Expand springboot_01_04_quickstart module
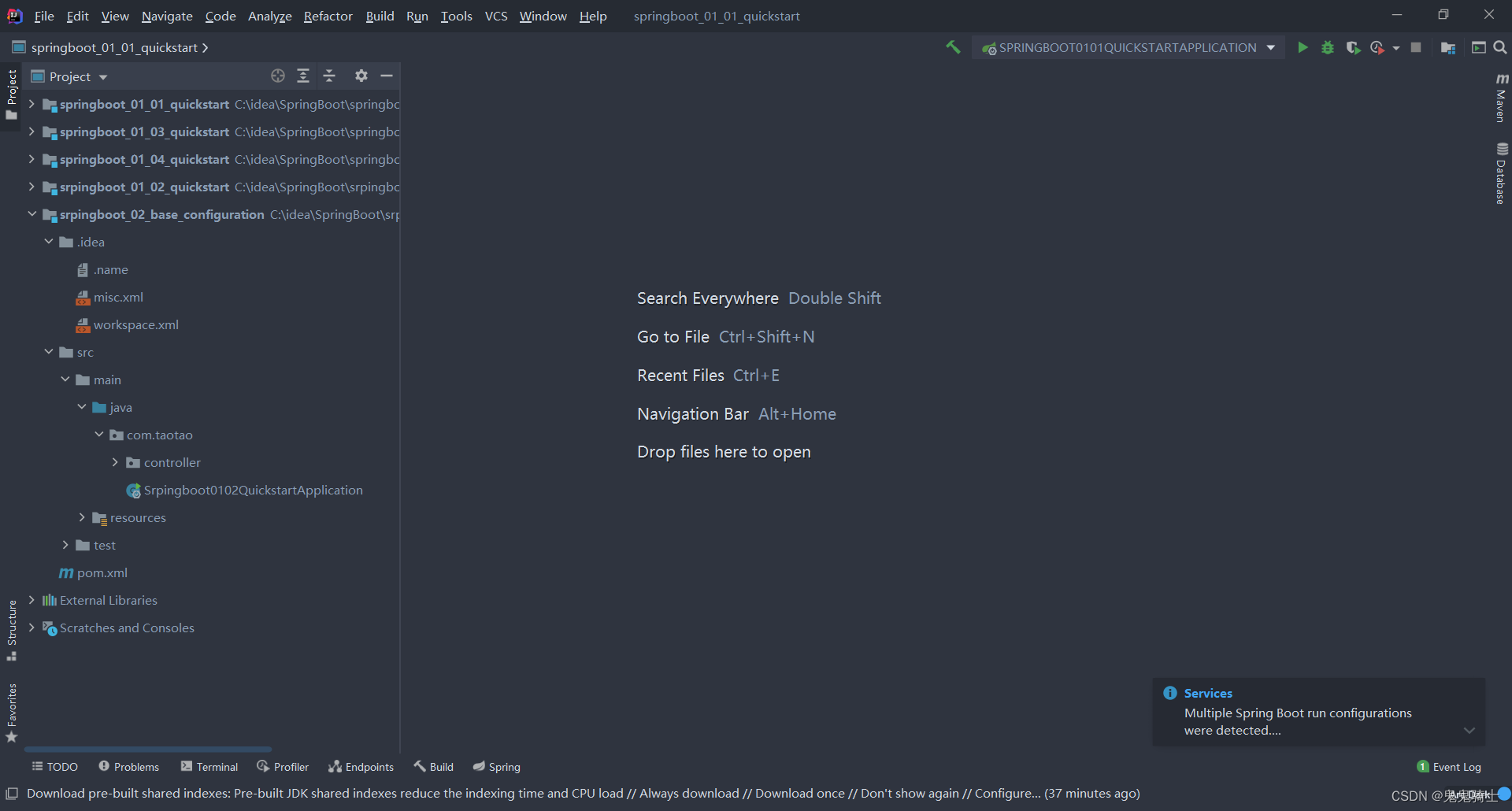This screenshot has height=811, width=1512. [x=31, y=159]
